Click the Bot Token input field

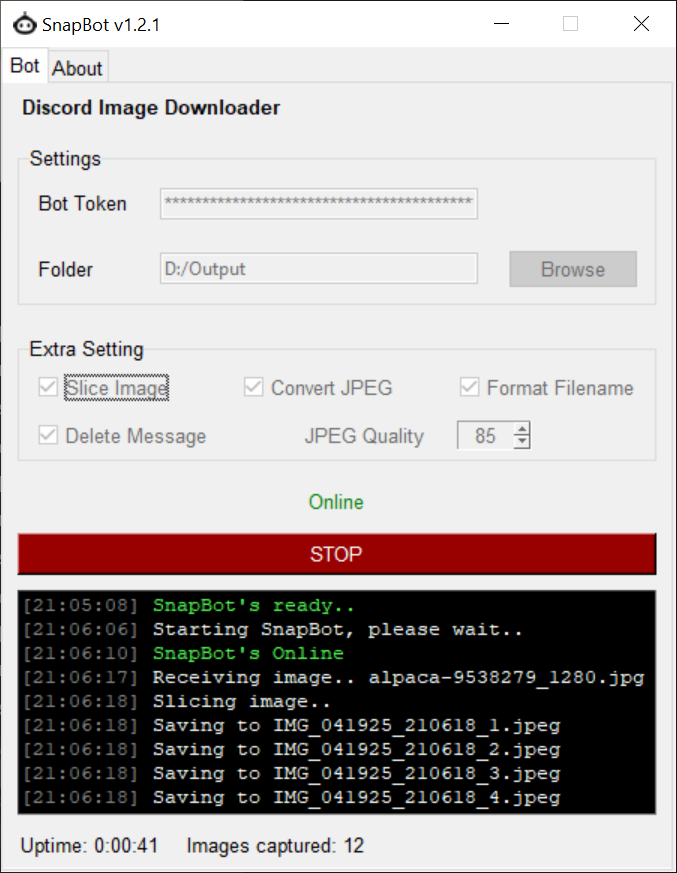coord(318,203)
